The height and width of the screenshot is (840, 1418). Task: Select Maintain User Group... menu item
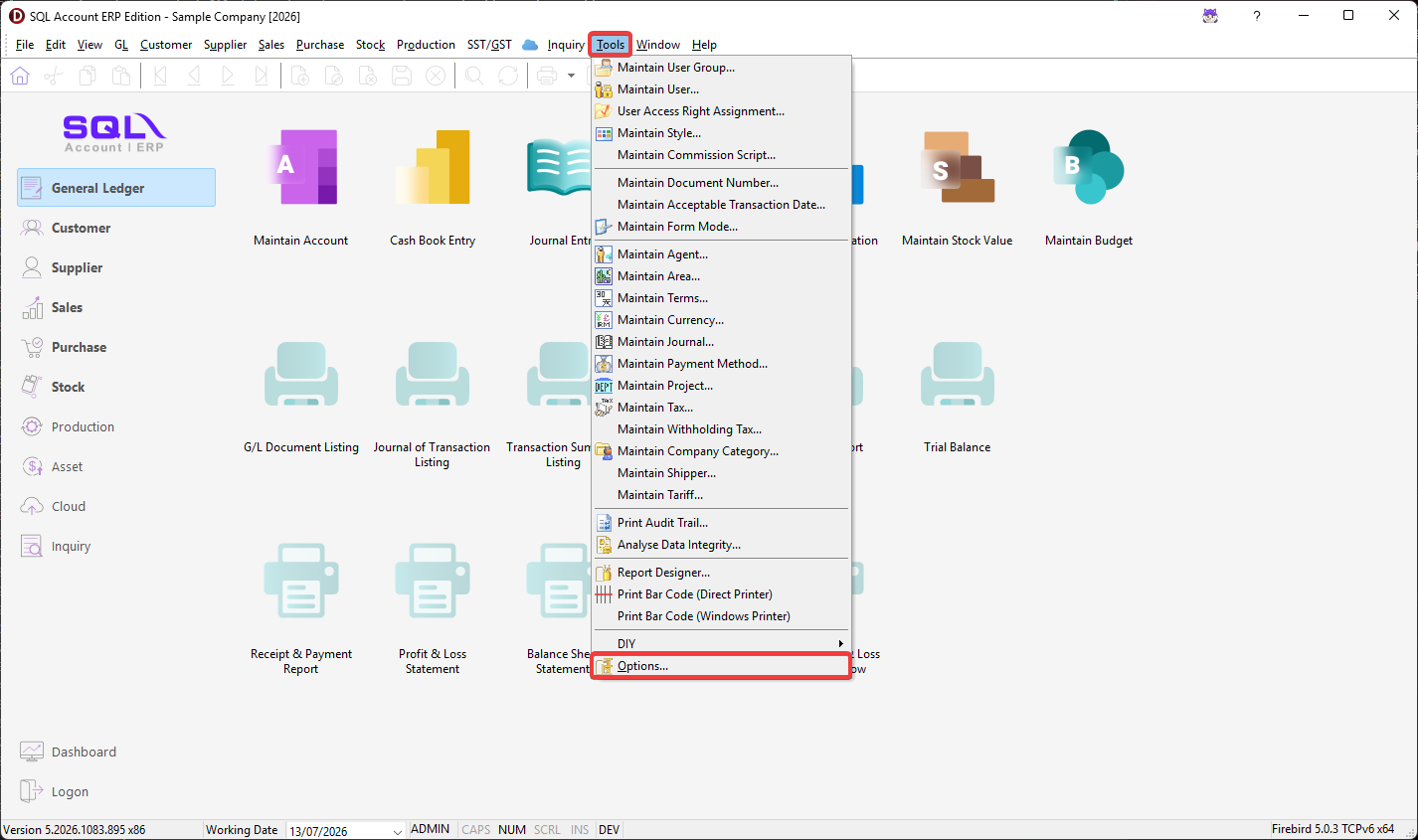click(x=721, y=68)
